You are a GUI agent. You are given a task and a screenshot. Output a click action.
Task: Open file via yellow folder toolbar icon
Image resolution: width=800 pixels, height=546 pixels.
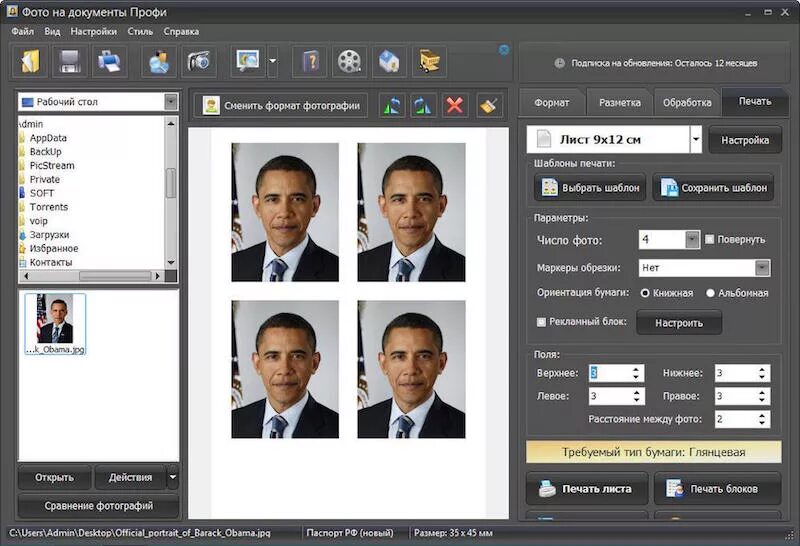coord(30,61)
